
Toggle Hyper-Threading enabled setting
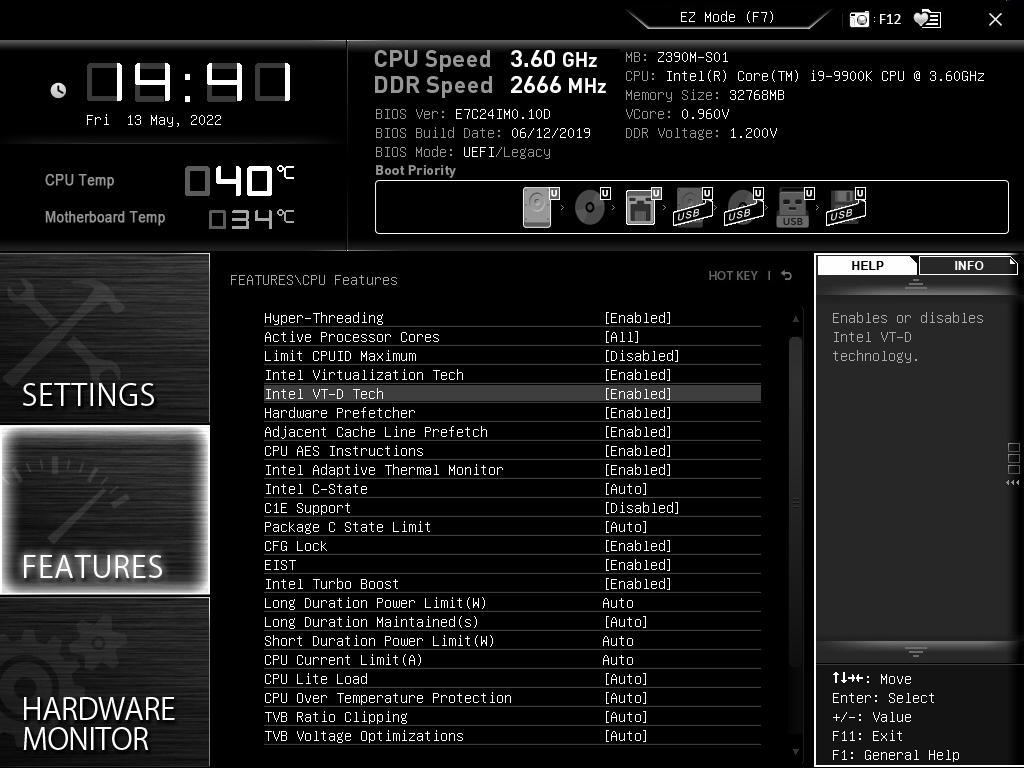pyautogui.click(x=512, y=318)
